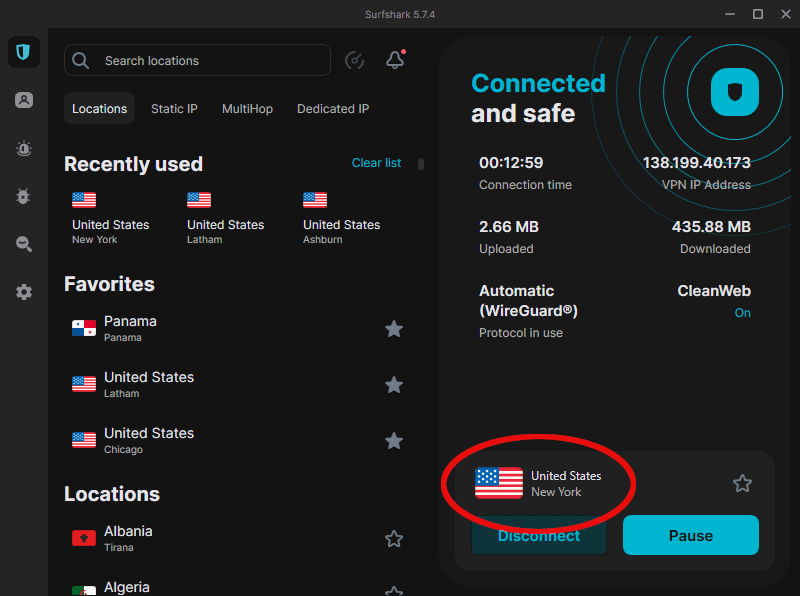Click the large US flag in connection card
Screen dimensions: 800x596
click(x=499, y=483)
